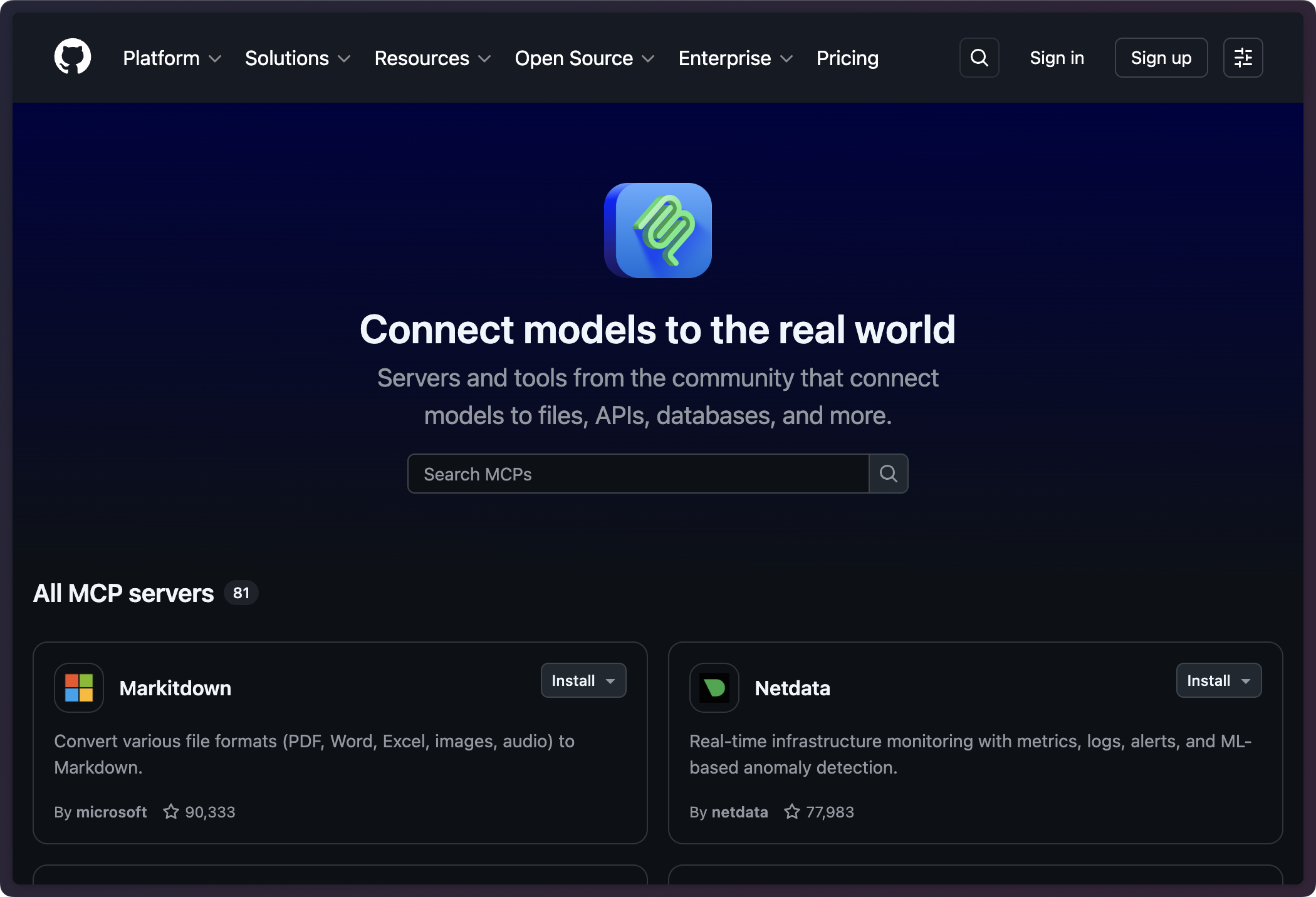Click the Netdata description text
This screenshot has height=897, width=1316.
click(x=971, y=754)
